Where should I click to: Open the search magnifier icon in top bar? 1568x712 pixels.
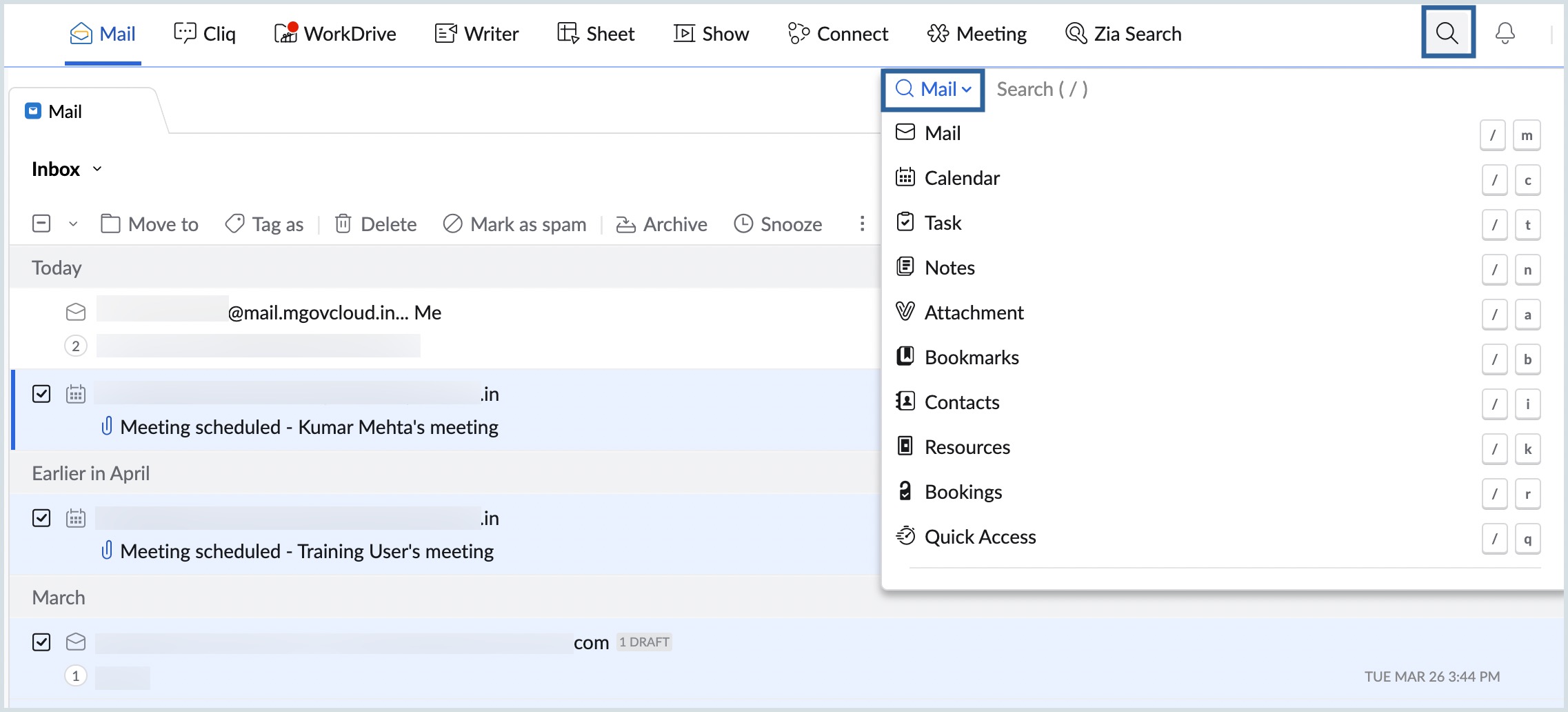tap(1447, 32)
